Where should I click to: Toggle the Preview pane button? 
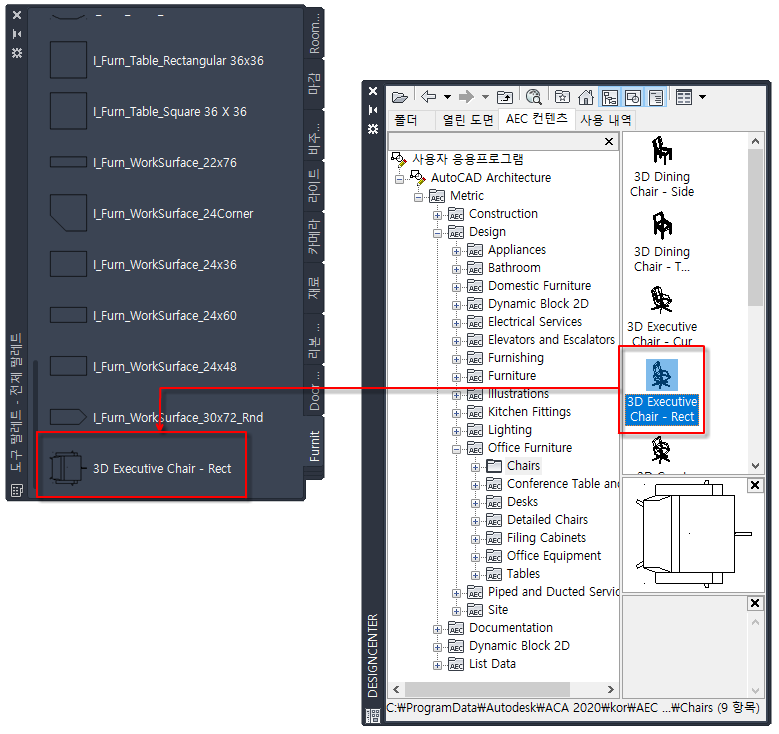(633, 97)
